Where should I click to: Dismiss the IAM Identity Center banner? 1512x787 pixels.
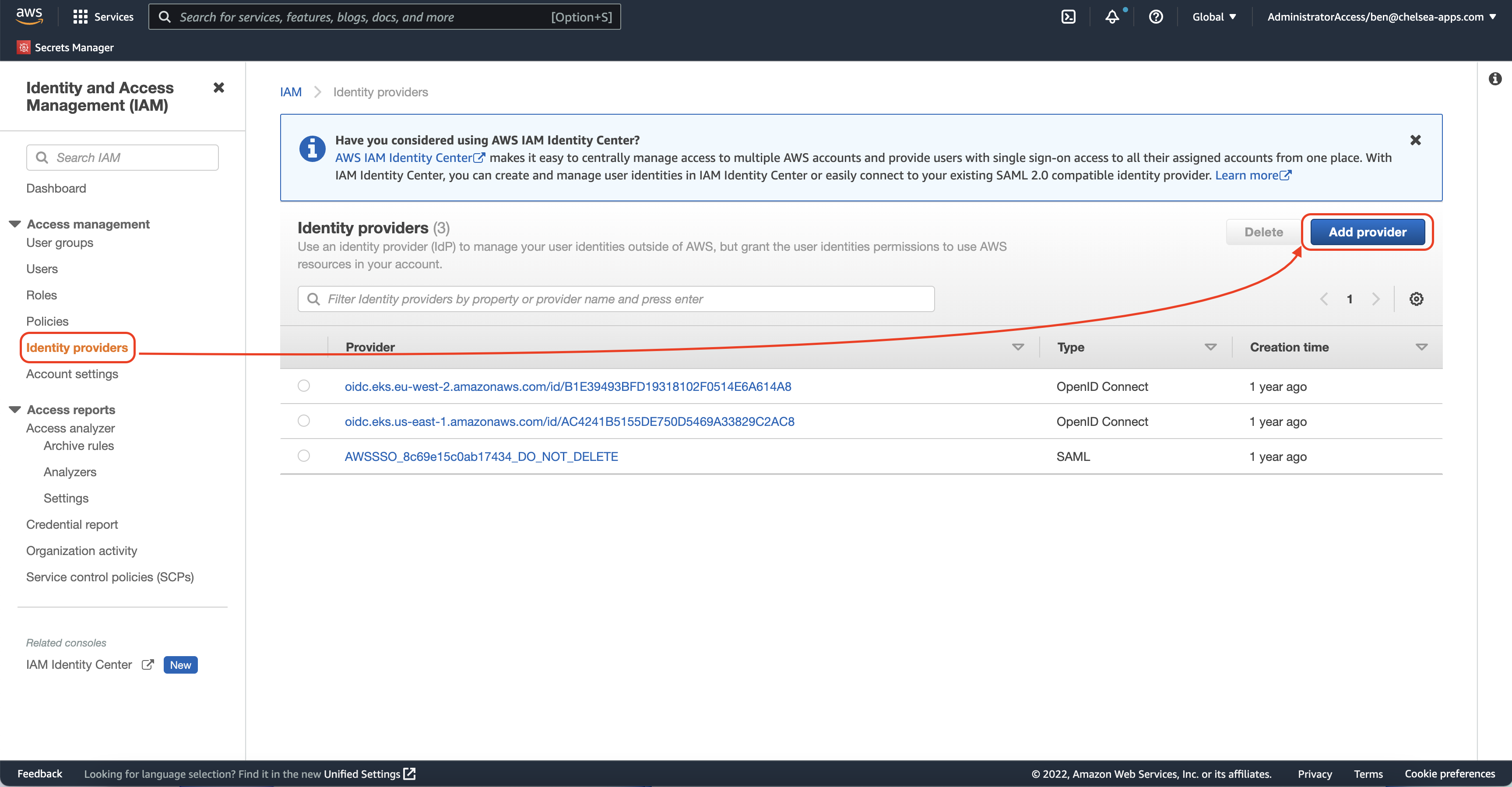click(x=1415, y=140)
